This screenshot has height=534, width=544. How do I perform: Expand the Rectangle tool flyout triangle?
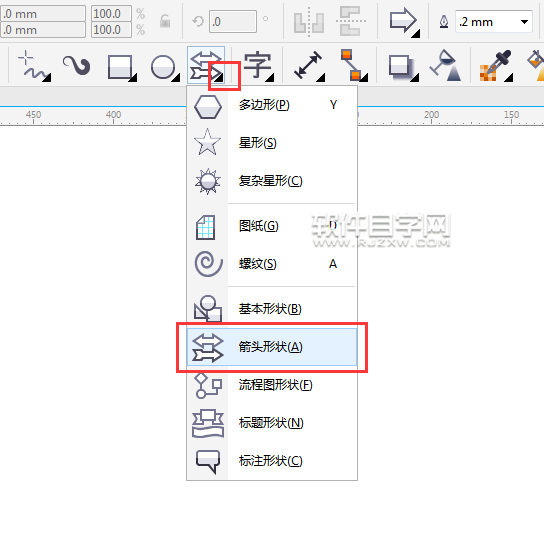coord(133,78)
